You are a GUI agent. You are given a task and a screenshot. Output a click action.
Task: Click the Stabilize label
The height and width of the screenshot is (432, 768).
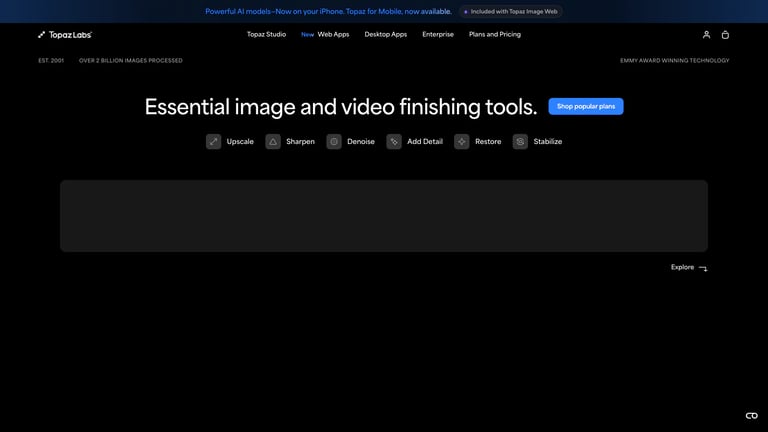(x=548, y=142)
